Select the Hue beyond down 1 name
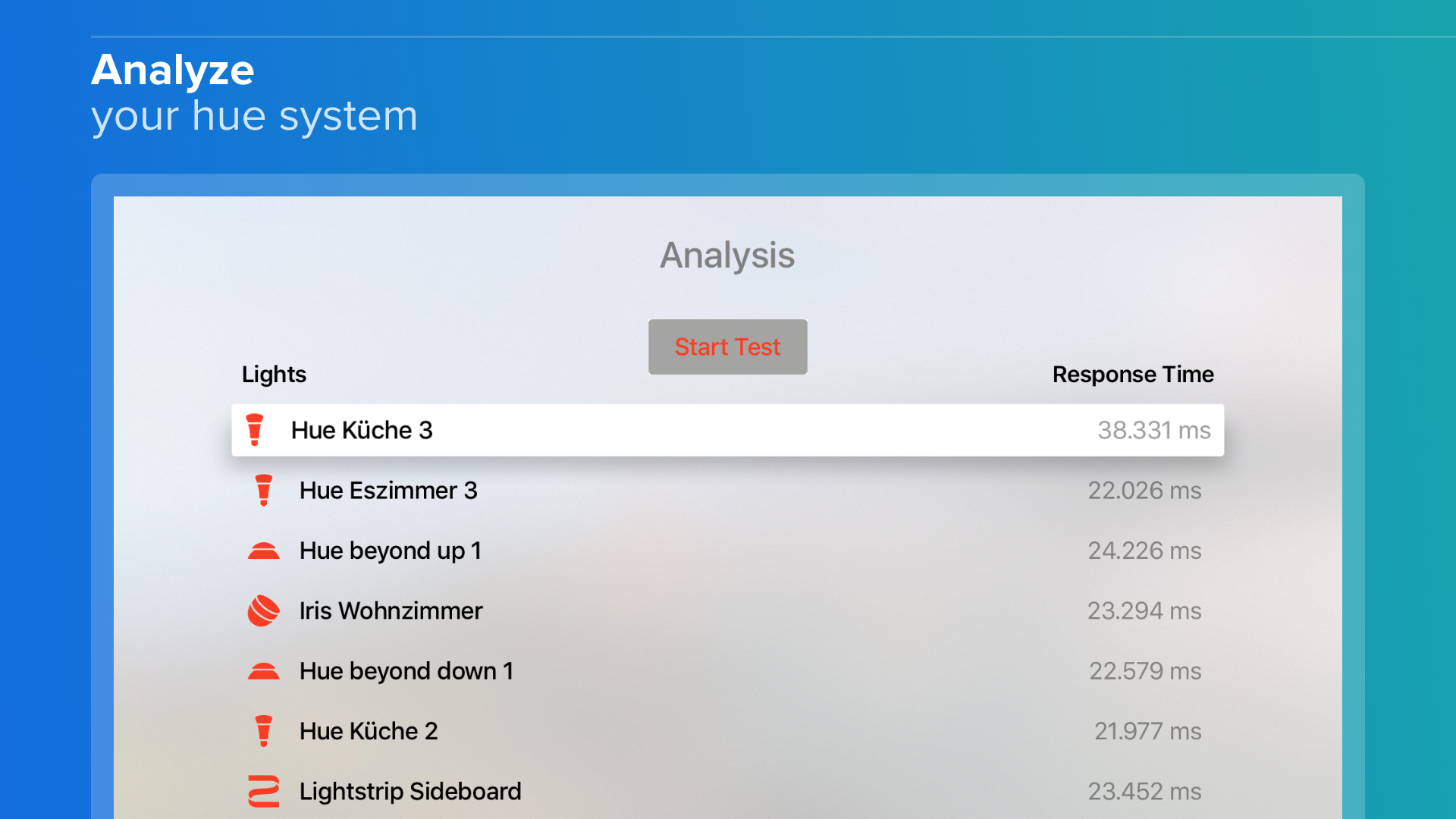 point(406,672)
